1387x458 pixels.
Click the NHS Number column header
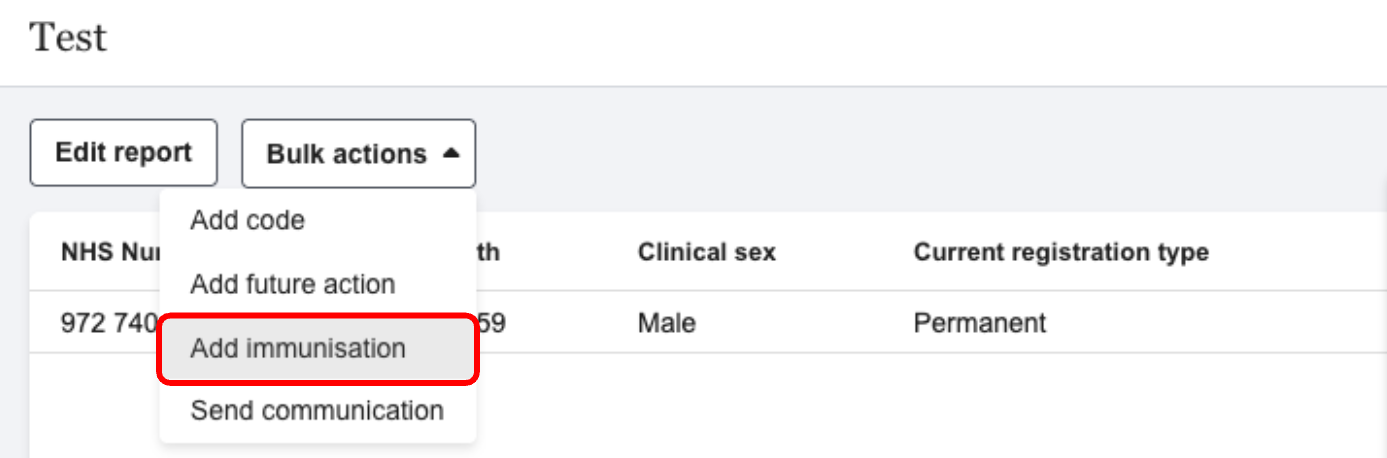(x=106, y=252)
